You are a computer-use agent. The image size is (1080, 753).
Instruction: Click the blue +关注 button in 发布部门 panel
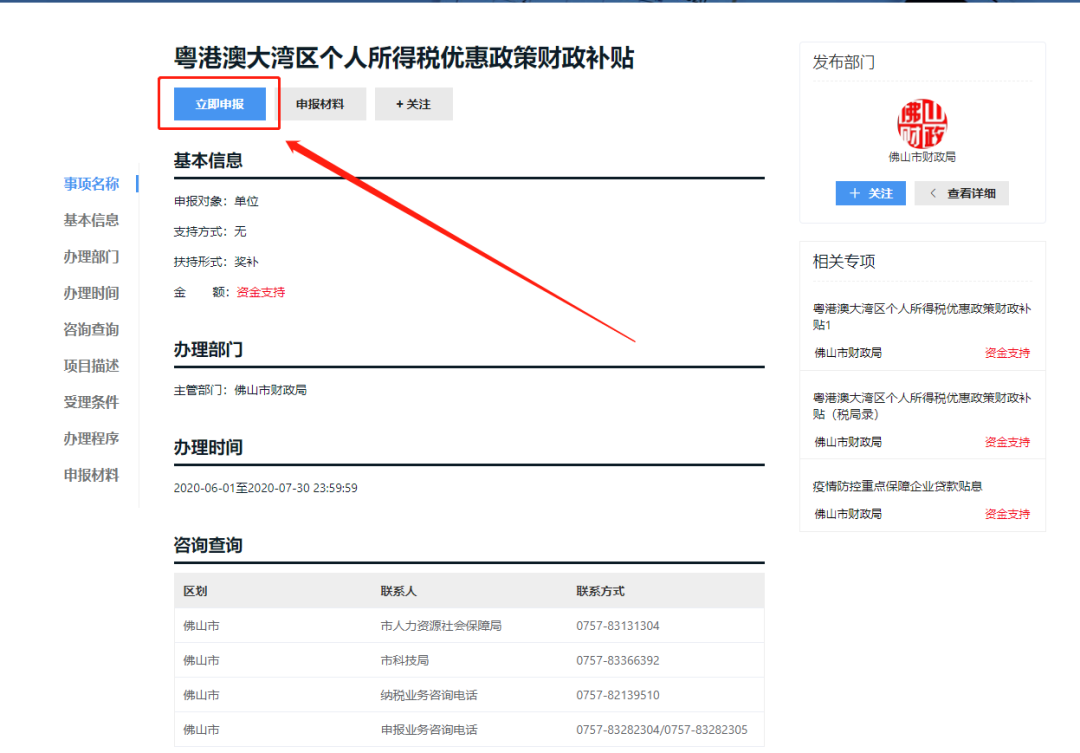pyautogui.click(x=869, y=193)
